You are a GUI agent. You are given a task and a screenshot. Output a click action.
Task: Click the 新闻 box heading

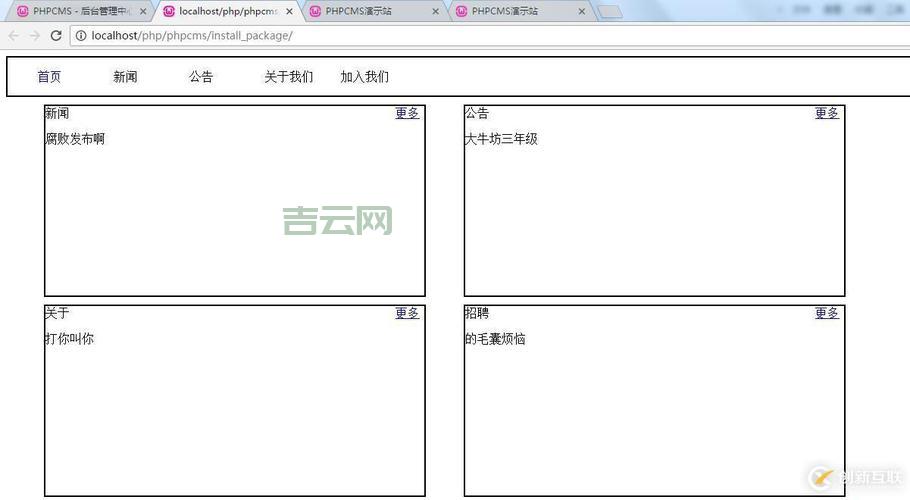pyautogui.click(x=57, y=113)
